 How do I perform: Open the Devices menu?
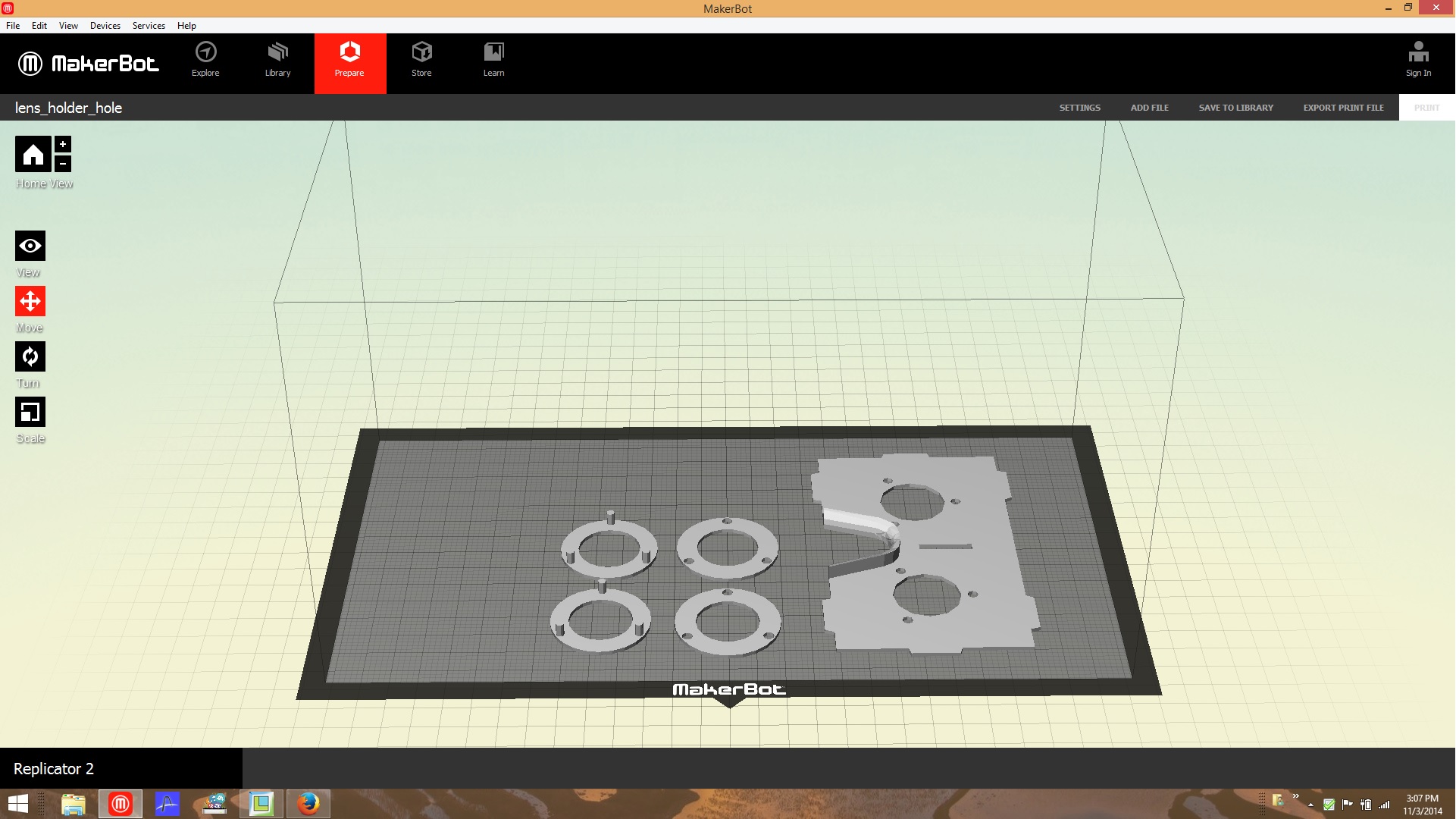[x=104, y=25]
